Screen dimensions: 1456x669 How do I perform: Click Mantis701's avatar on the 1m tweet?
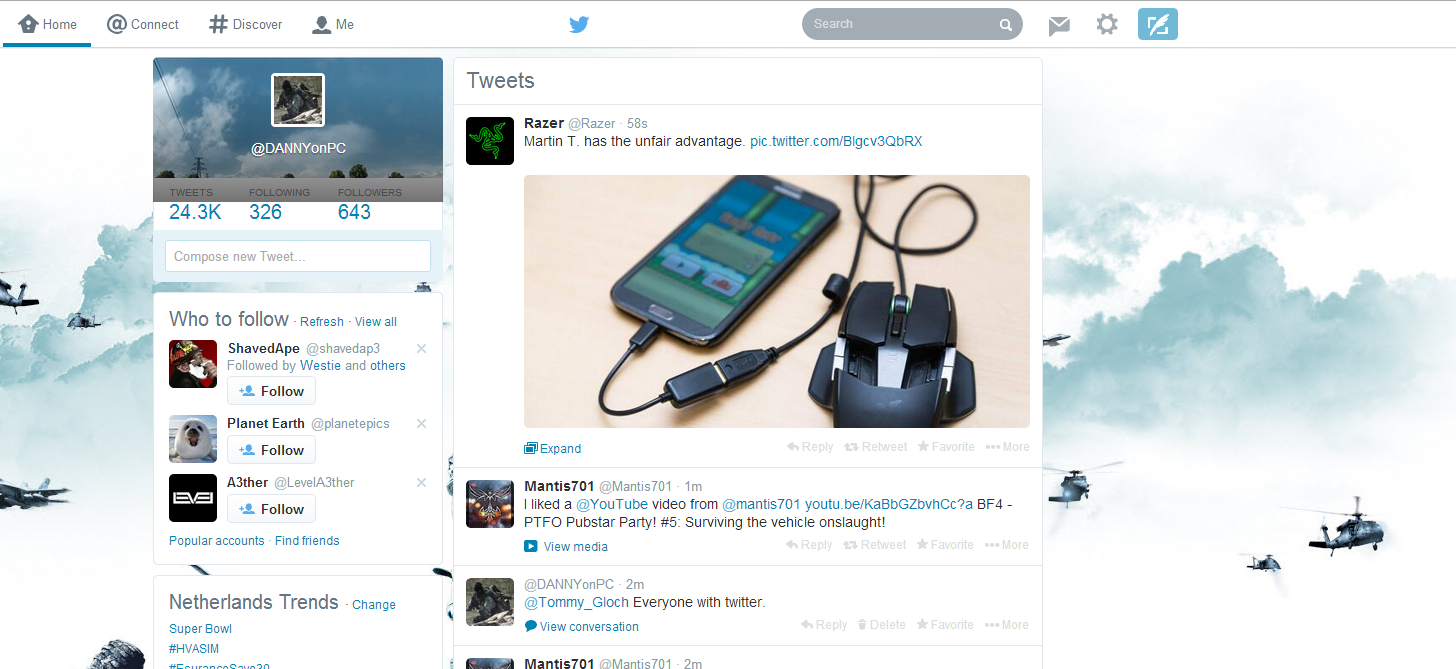(490, 504)
